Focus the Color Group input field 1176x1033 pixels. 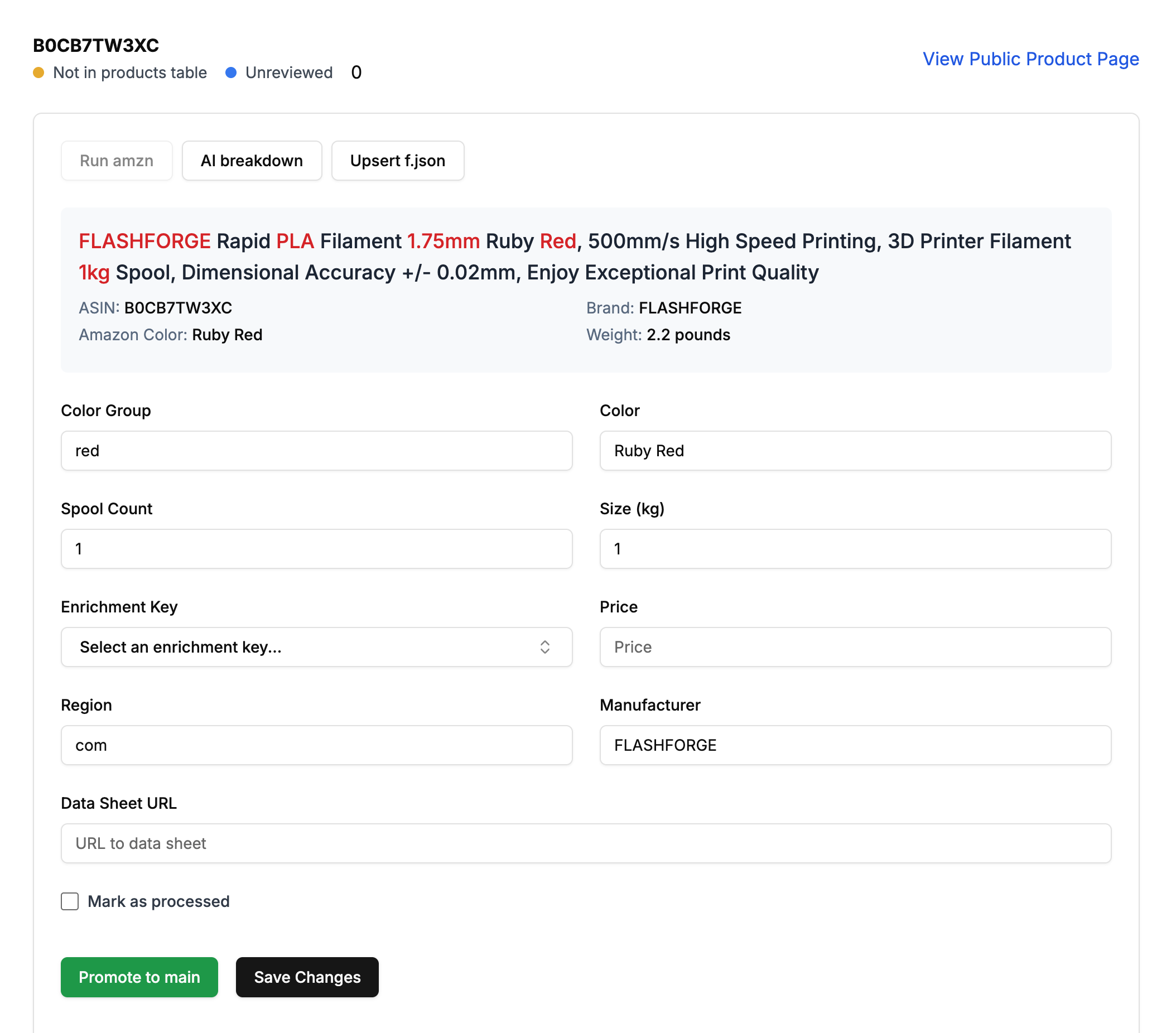point(316,450)
